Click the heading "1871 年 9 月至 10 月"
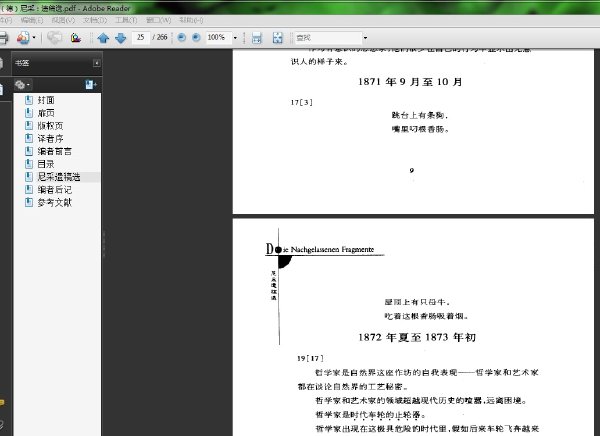The width and height of the screenshot is (600, 436). pos(410,82)
